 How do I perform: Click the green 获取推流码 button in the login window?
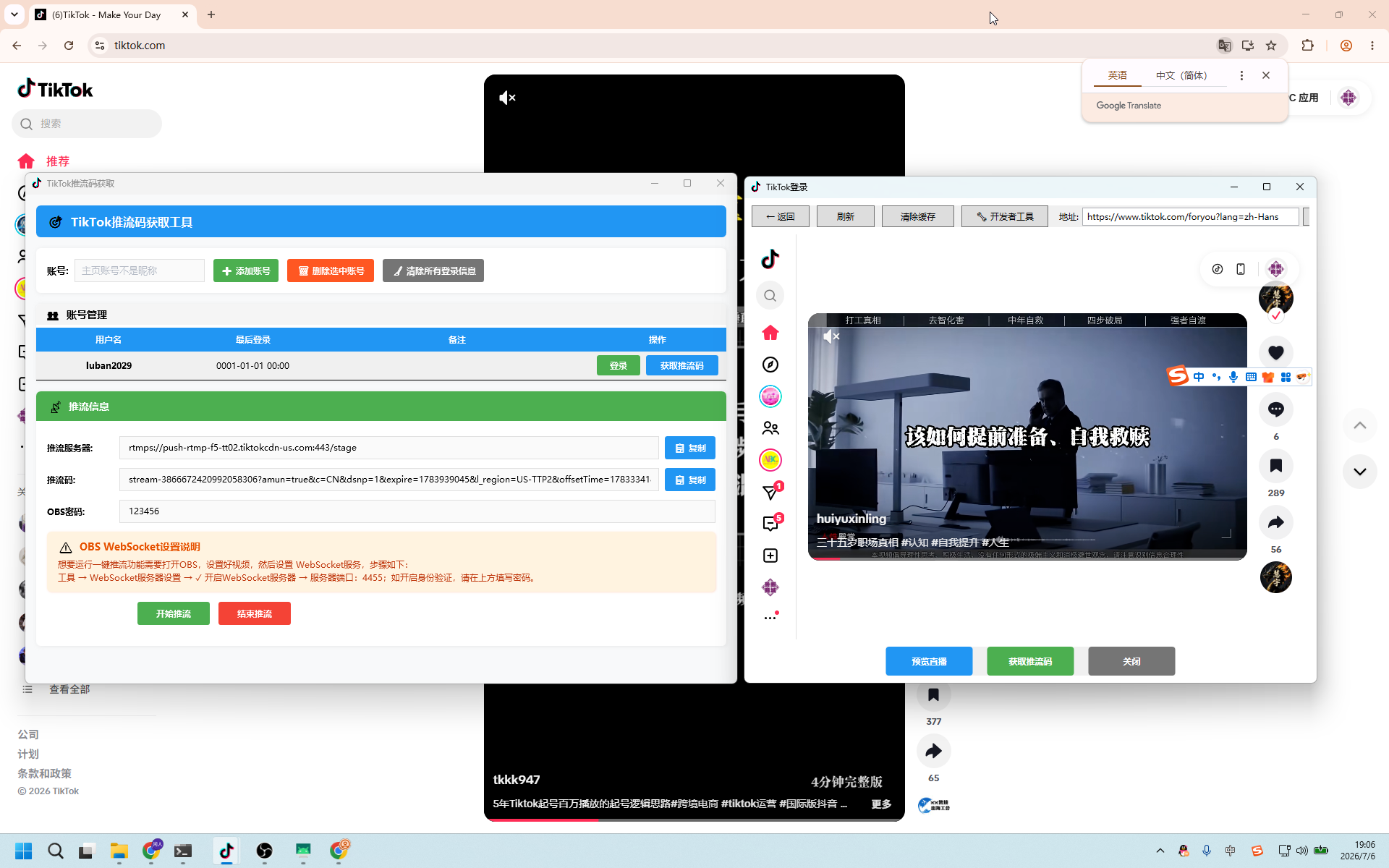pyautogui.click(x=1030, y=661)
